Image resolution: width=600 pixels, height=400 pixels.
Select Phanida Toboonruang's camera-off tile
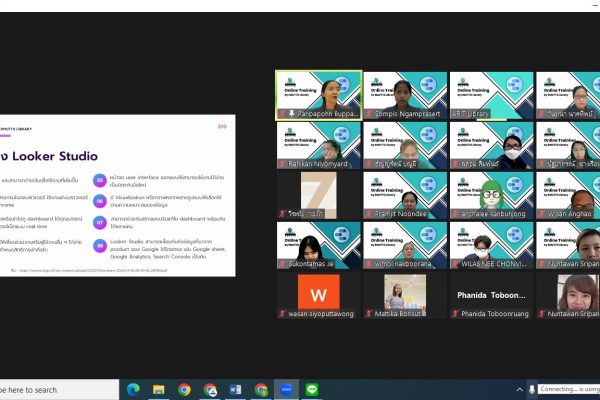[x=491, y=296]
